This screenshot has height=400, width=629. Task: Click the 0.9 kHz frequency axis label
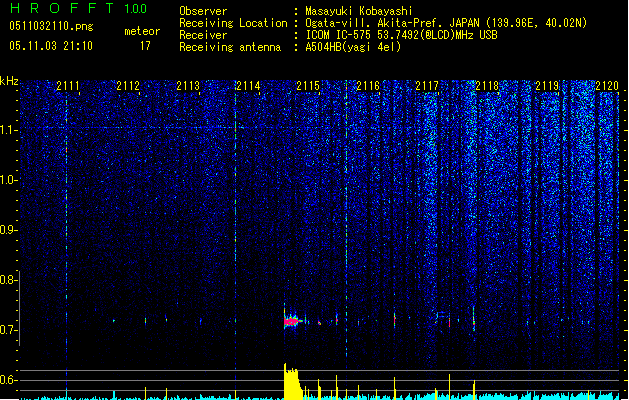coord(8,230)
